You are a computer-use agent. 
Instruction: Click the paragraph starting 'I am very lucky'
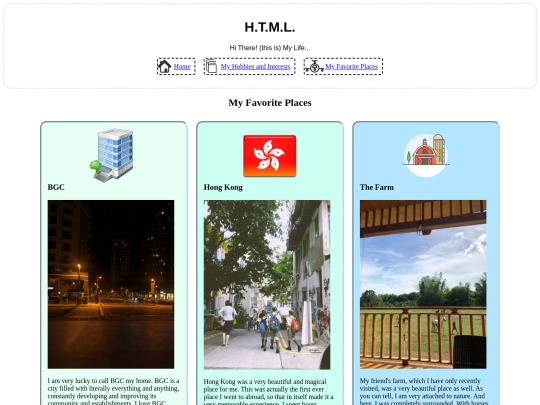tap(114, 392)
